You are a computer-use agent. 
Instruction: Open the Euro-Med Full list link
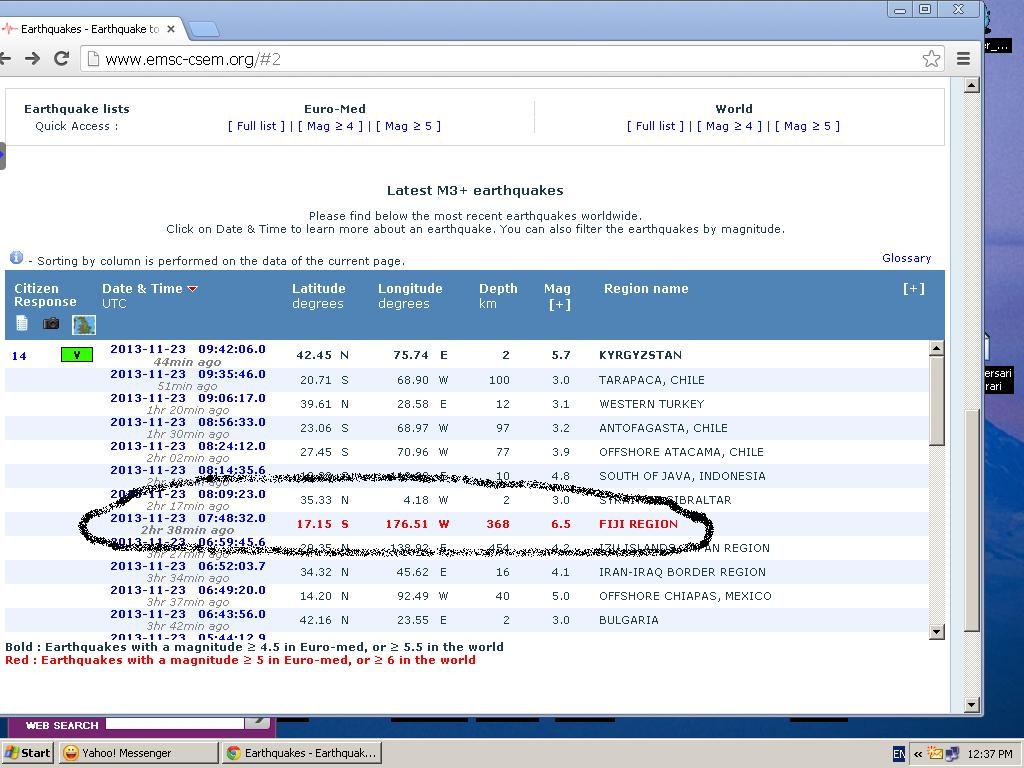coord(256,126)
